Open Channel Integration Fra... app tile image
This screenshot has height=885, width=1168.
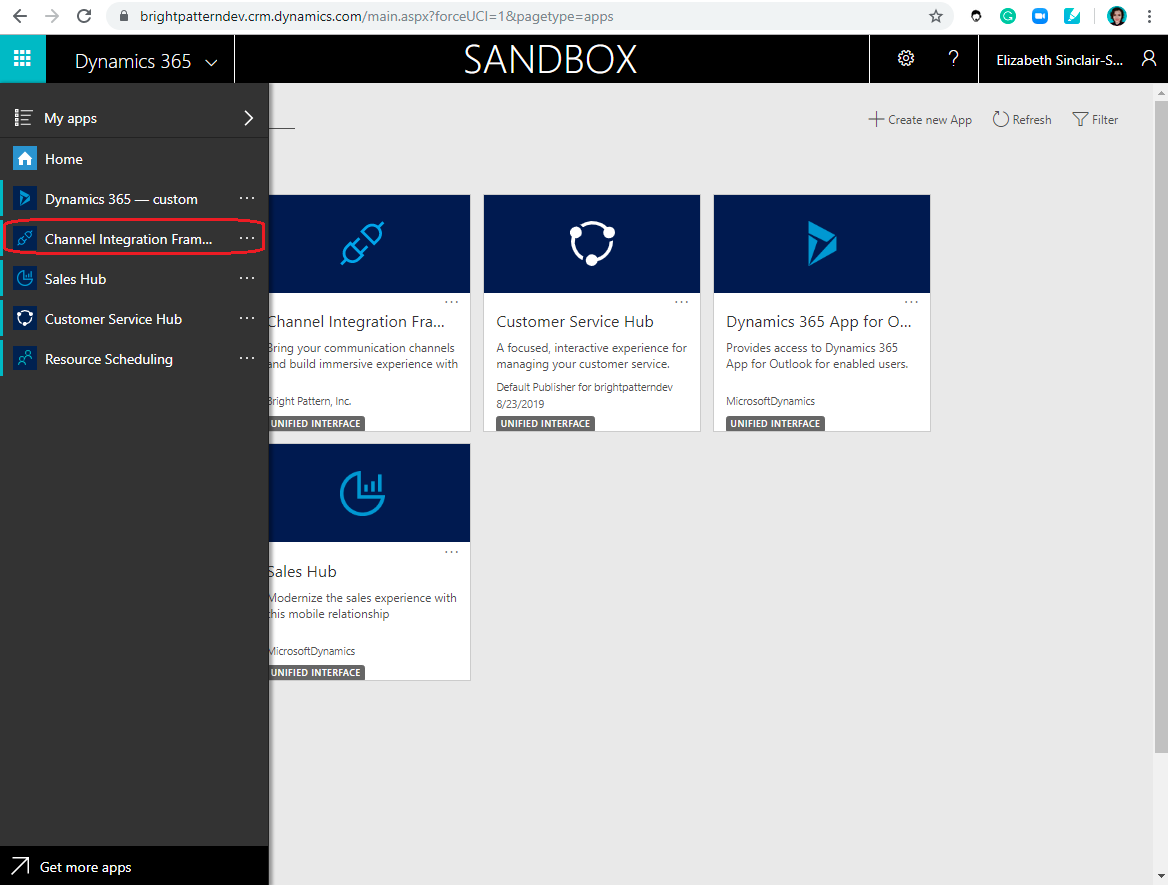pos(369,244)
